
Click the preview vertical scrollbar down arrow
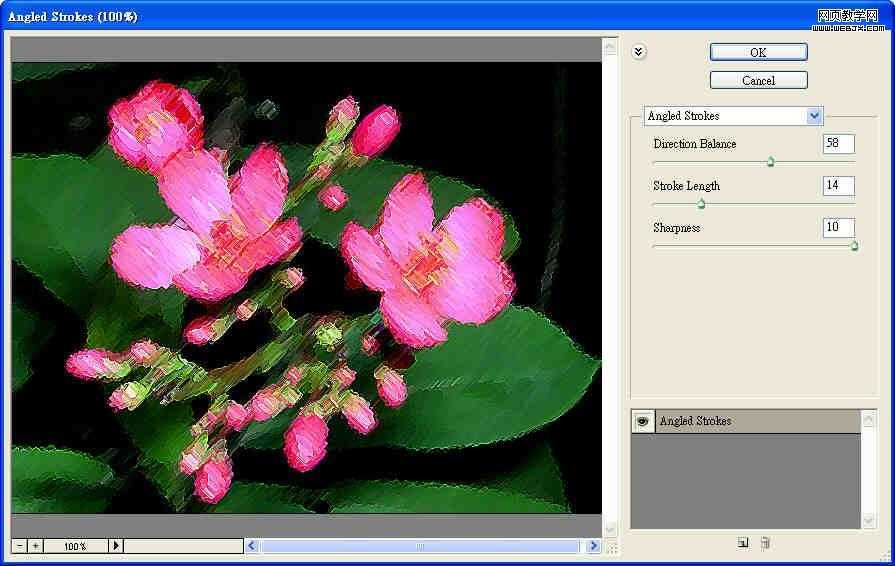tap(610, 529)
